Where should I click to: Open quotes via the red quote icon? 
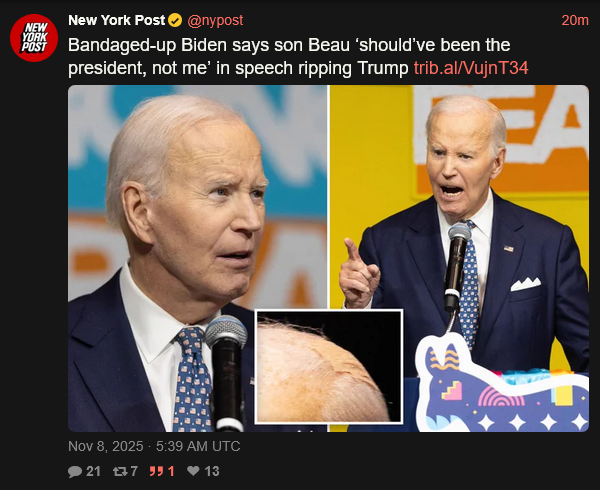[156, 471]
